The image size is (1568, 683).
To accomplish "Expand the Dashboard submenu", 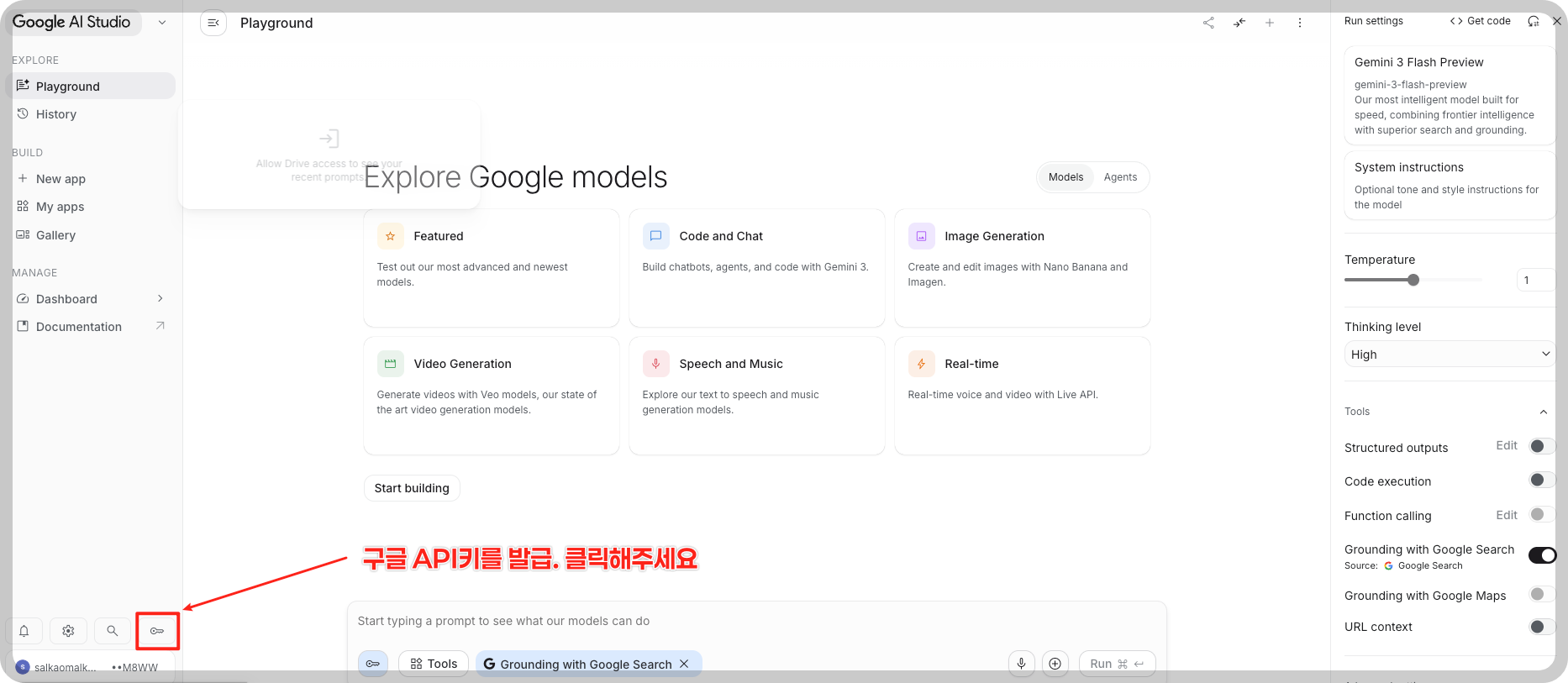I will (160, 298).
